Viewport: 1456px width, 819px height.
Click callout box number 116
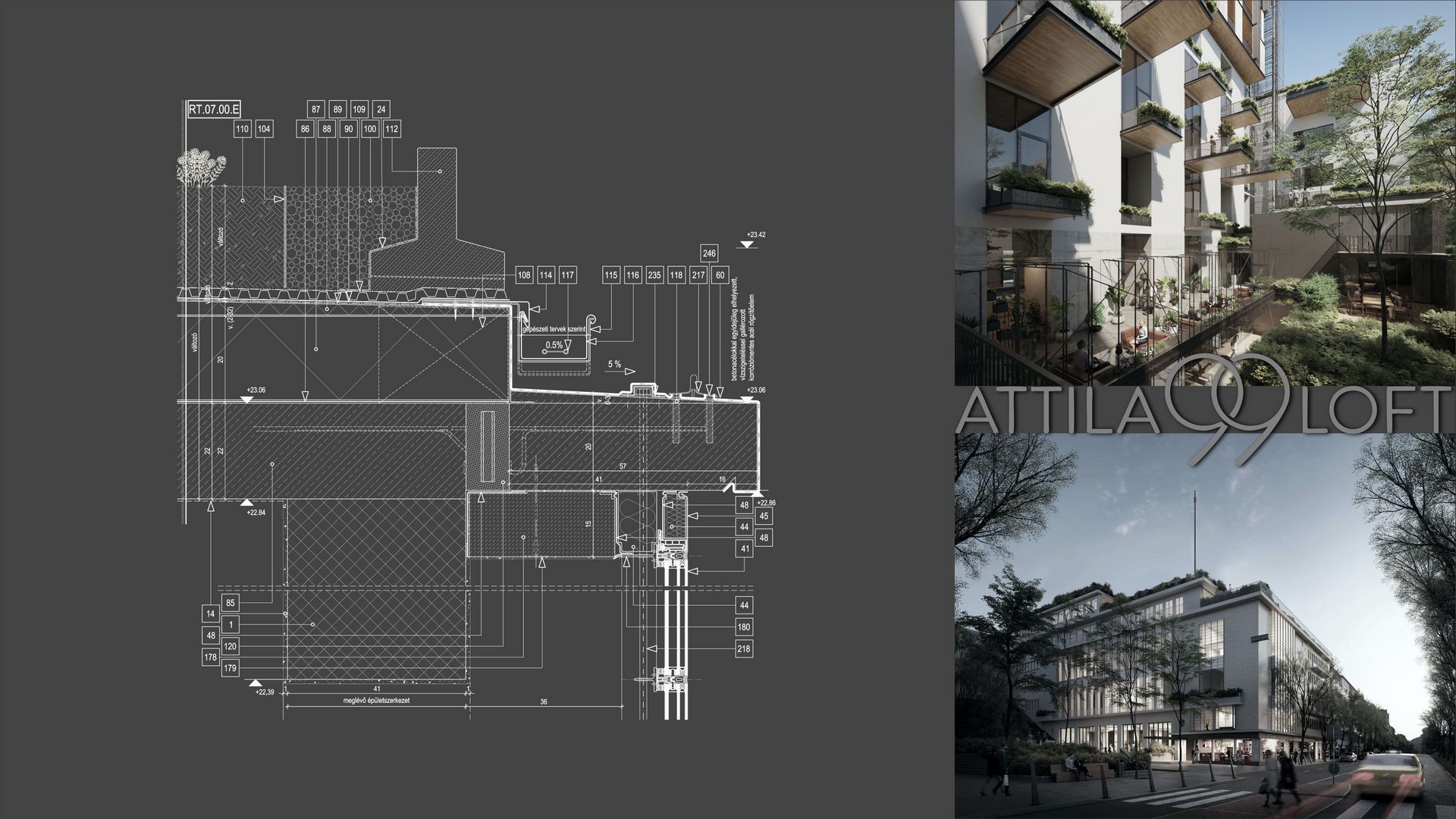click(x=633, y=275)
